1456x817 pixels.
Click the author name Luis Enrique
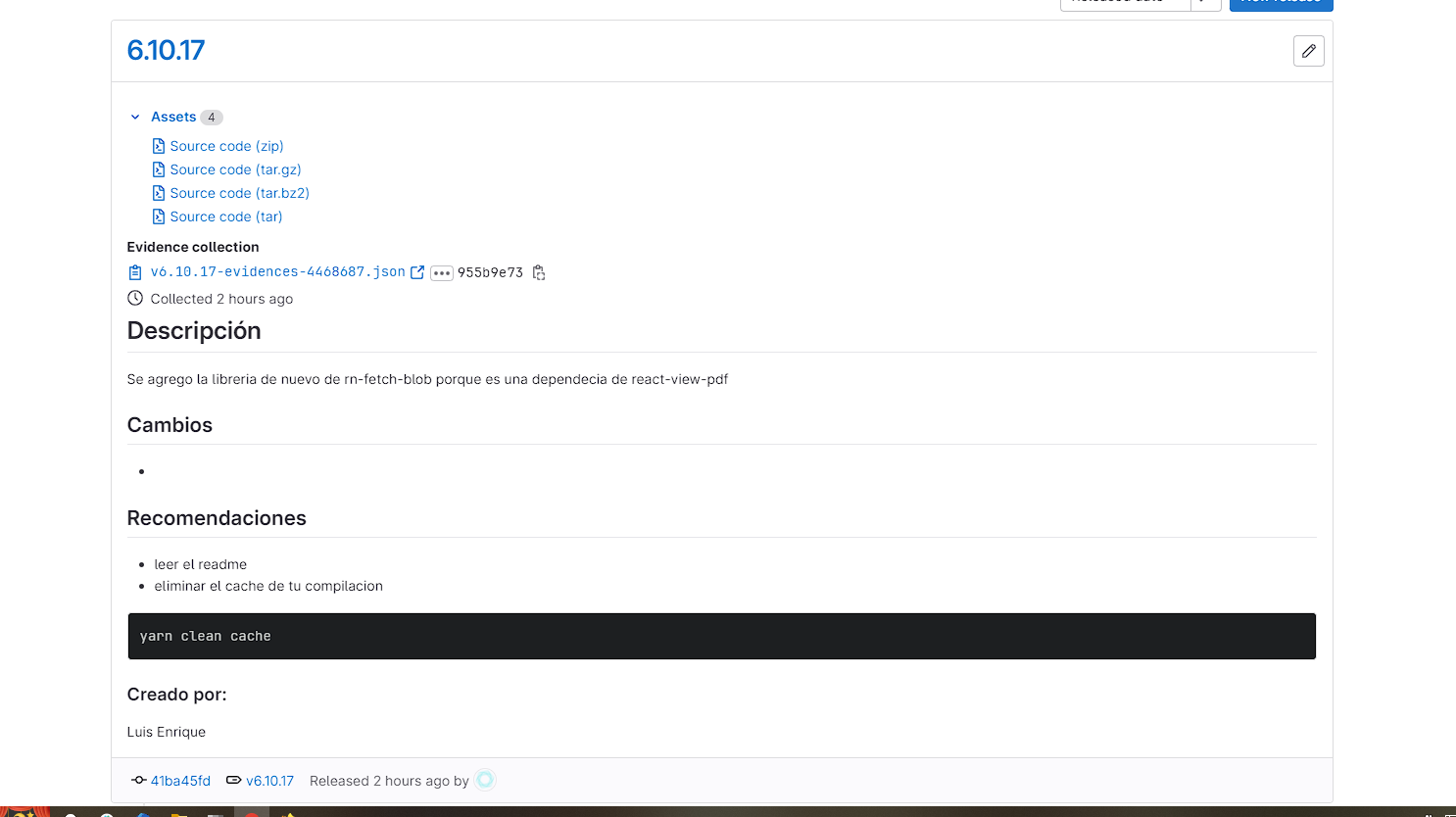[167, 732]
